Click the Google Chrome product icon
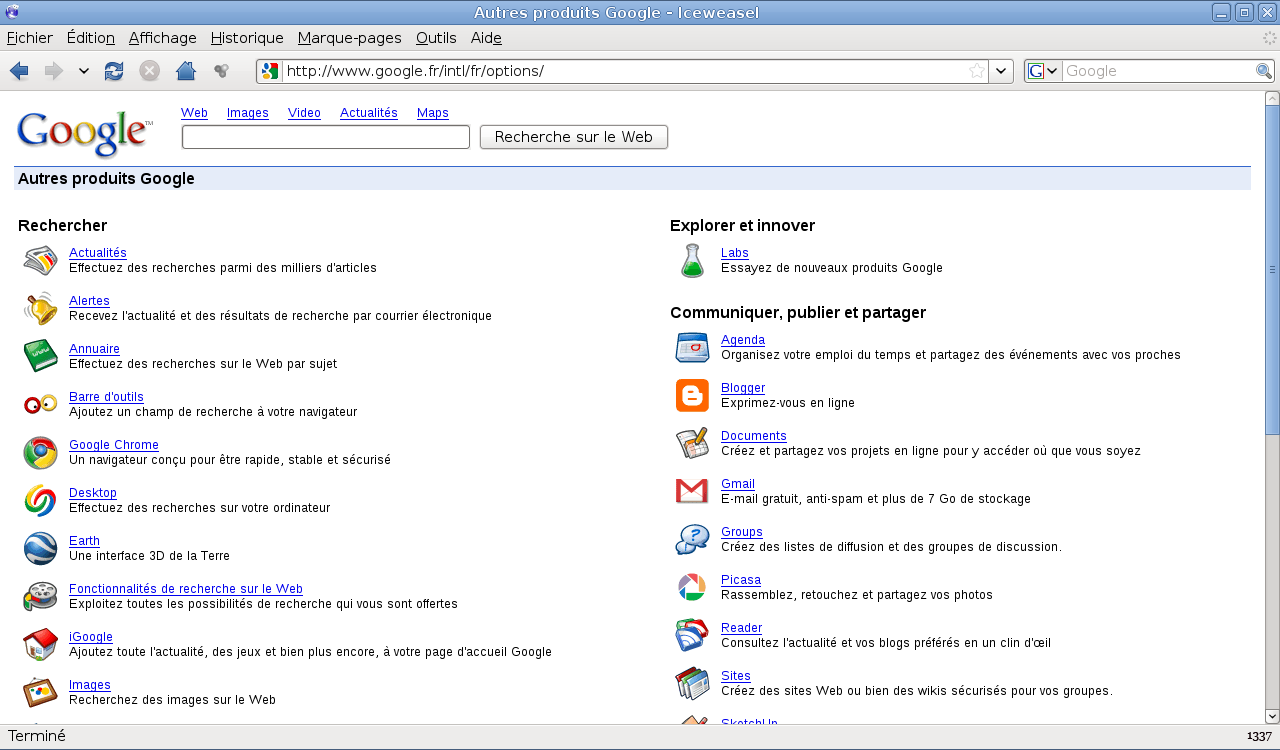Image resolution: width=1280 pixels, height=750 pixels. tap(40, 453)
